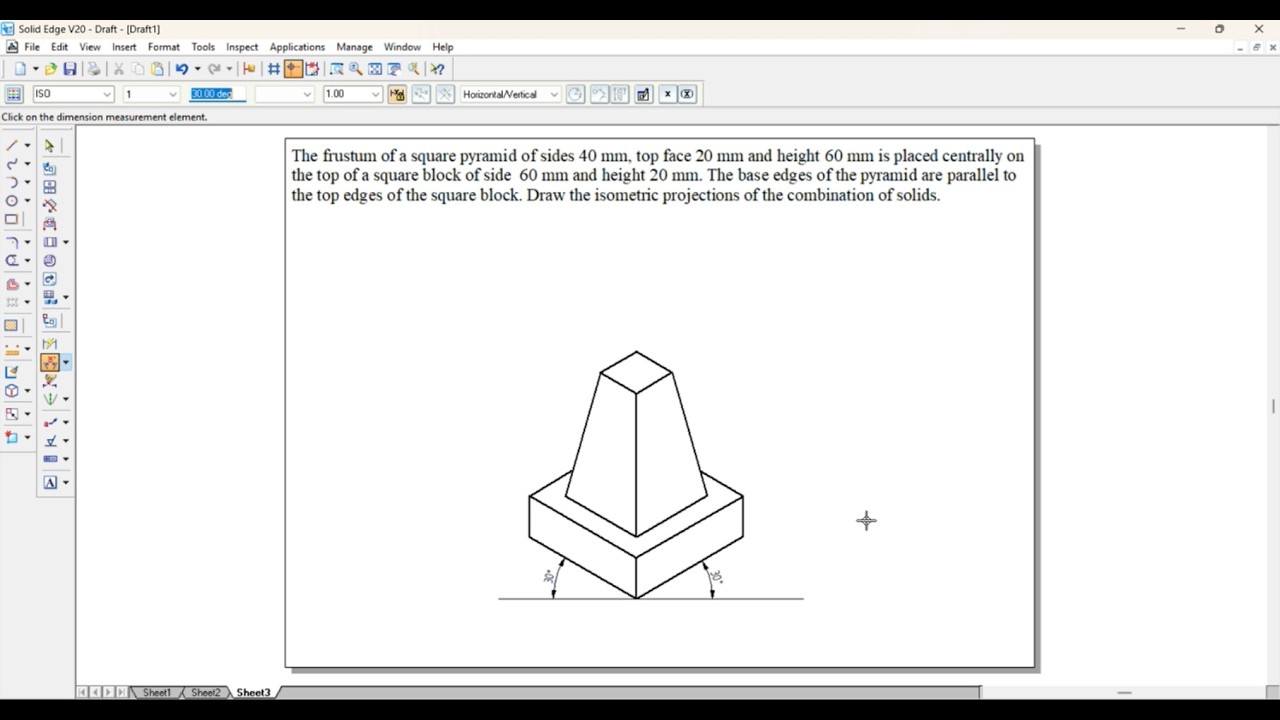Toggle the clock-like angle ribbon button

[575, 94]
